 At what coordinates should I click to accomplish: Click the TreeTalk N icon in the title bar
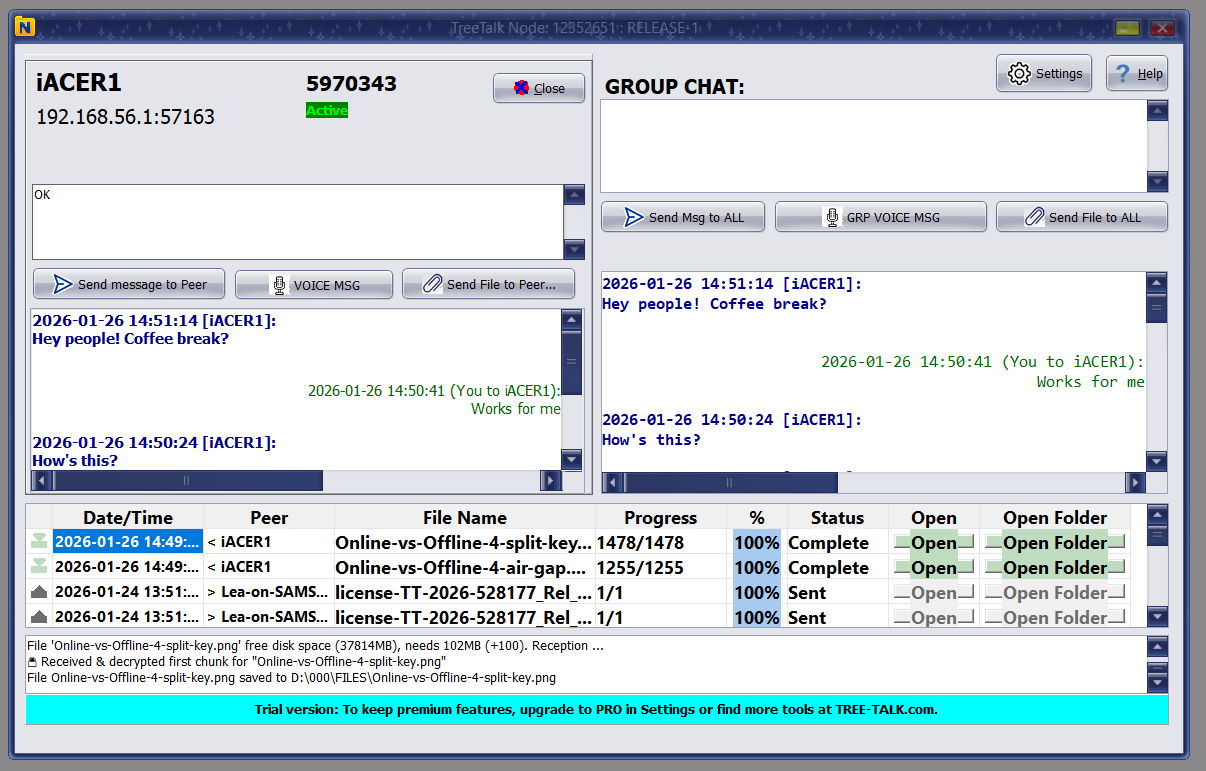pyautogui.click(x=25, y=28)
